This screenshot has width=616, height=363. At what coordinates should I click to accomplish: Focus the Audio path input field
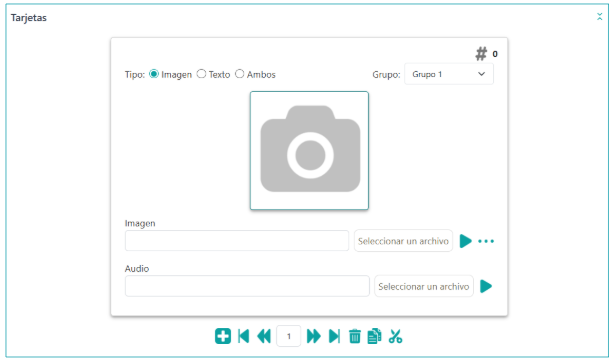tap(247, 286)
